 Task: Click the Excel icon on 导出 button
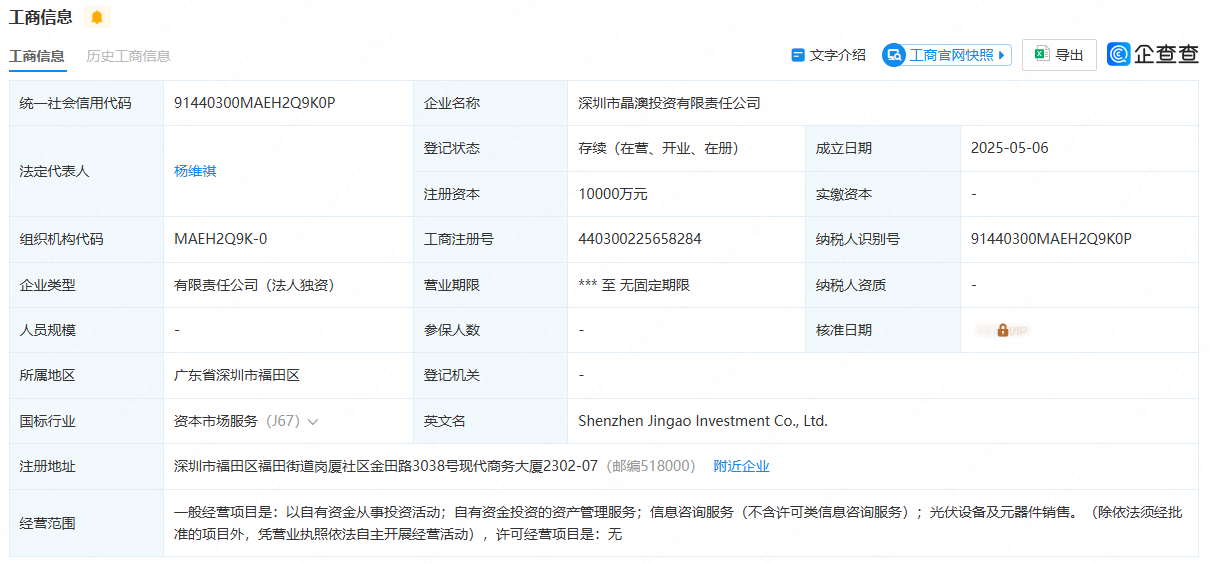pyautogui.click(x=1041, y=55)
